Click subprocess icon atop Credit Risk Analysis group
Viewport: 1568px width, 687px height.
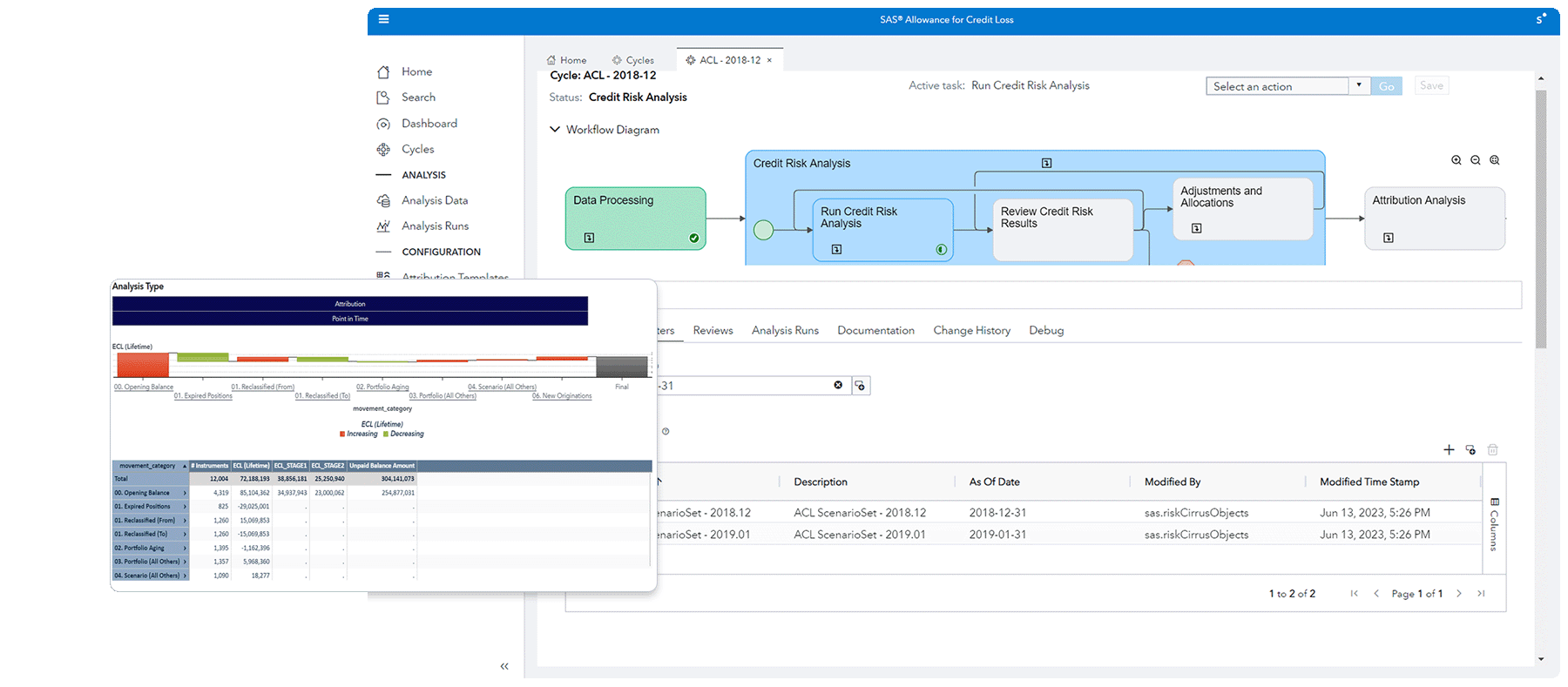tap(1047, 163)
